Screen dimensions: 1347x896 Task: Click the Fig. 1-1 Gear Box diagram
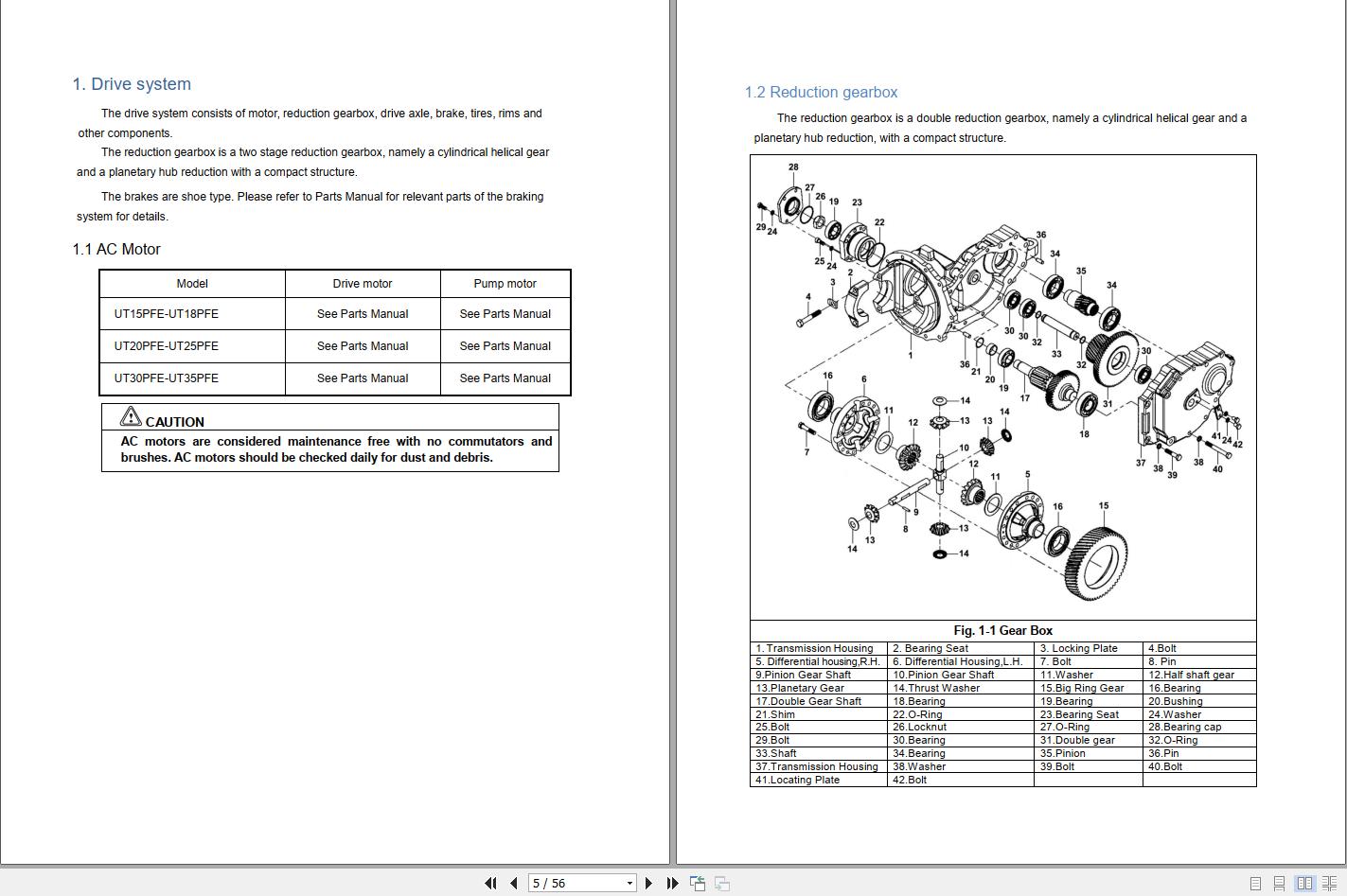pyautogui.click(x=1003, y=388)
